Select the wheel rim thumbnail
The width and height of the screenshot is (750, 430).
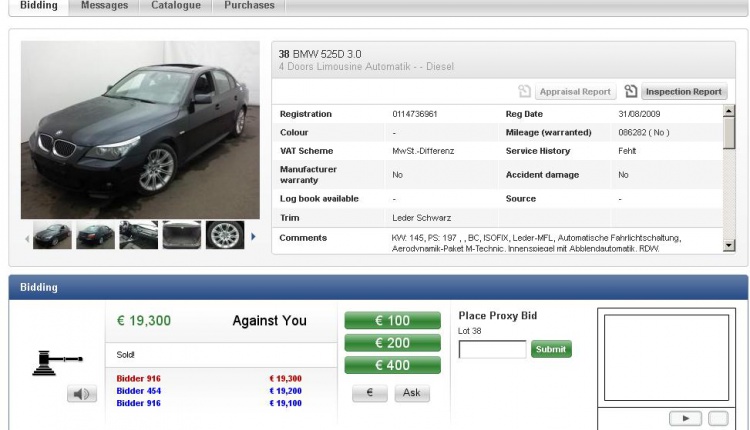pyautogui.click(x=225, y=235)
